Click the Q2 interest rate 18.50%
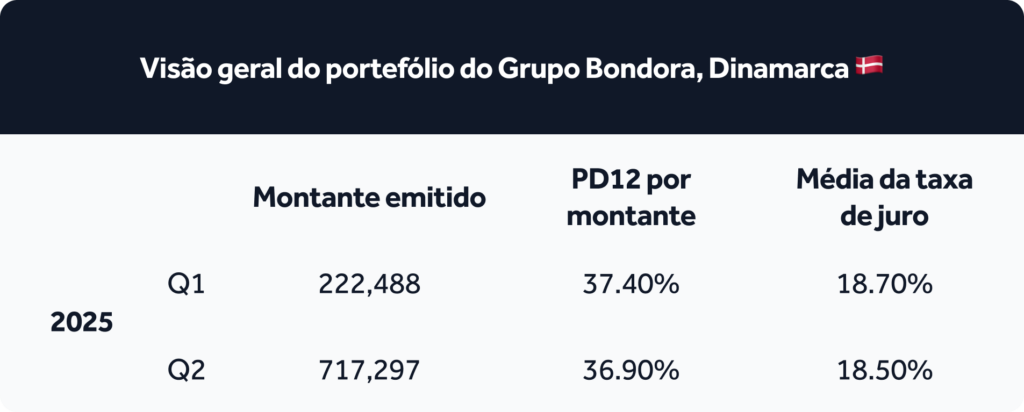1024x412 pixels. [x=884, y=370]
